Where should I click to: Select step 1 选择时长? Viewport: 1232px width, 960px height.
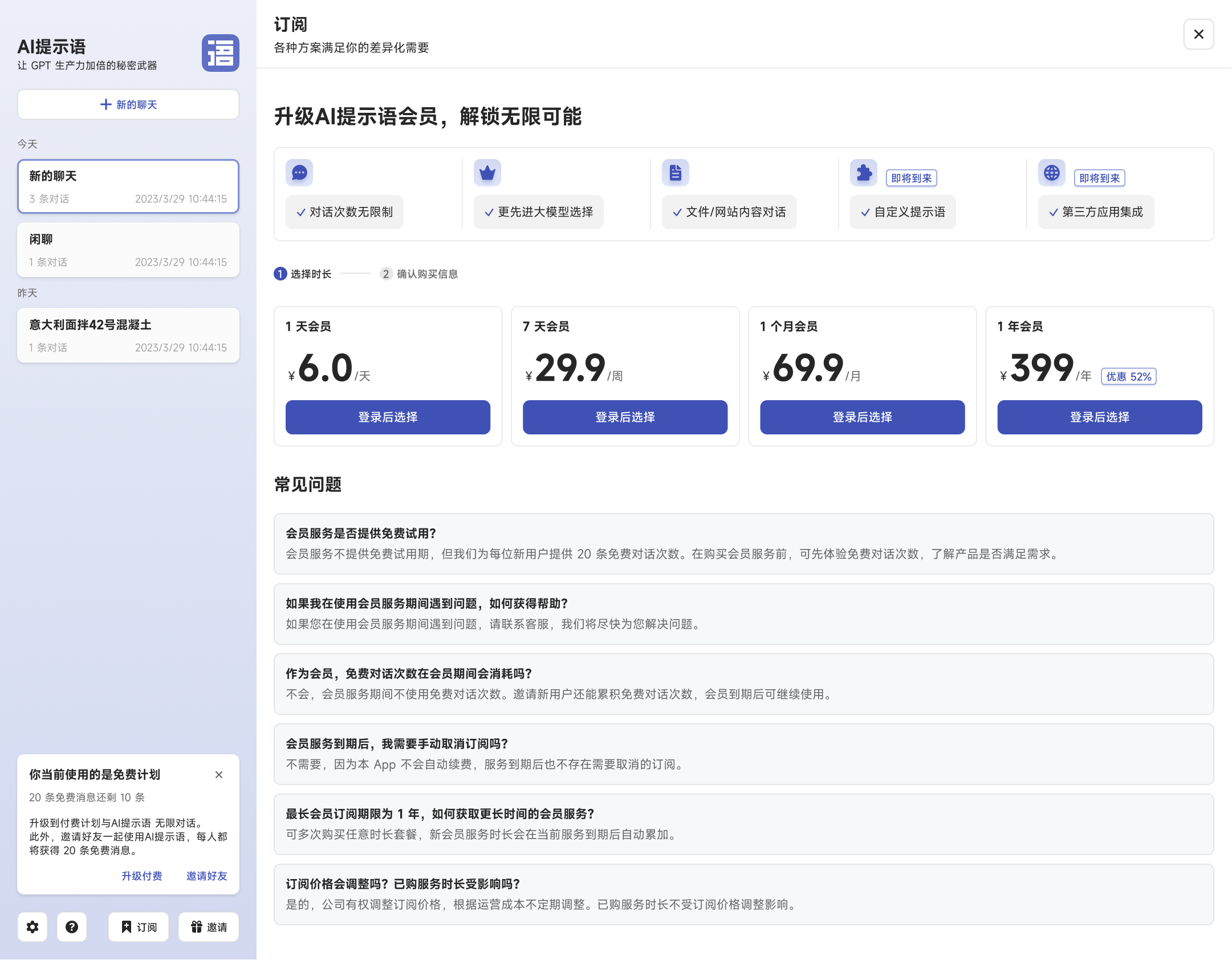click(x=303, y=274)
